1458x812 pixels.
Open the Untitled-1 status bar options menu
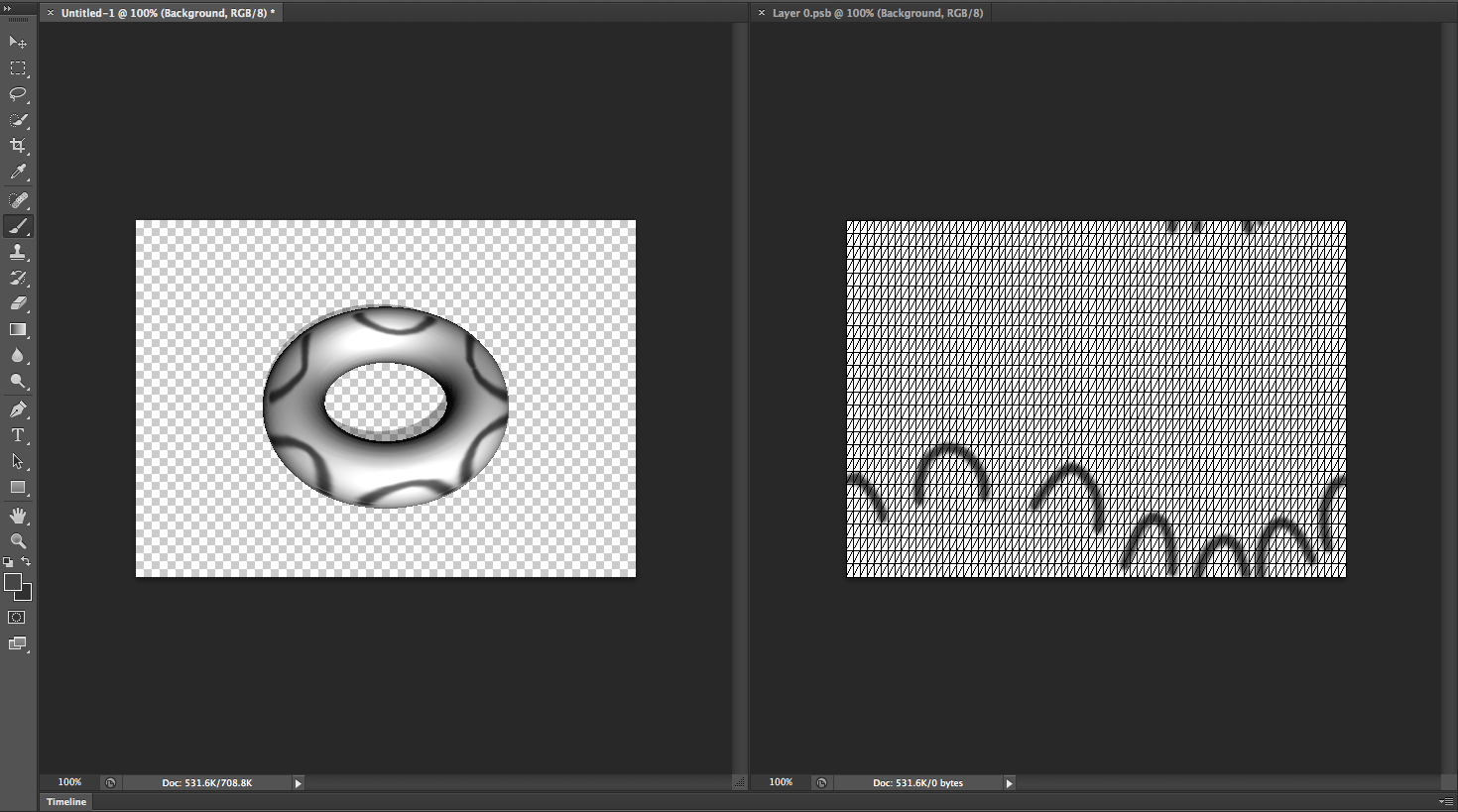click(x=298, y=782)
